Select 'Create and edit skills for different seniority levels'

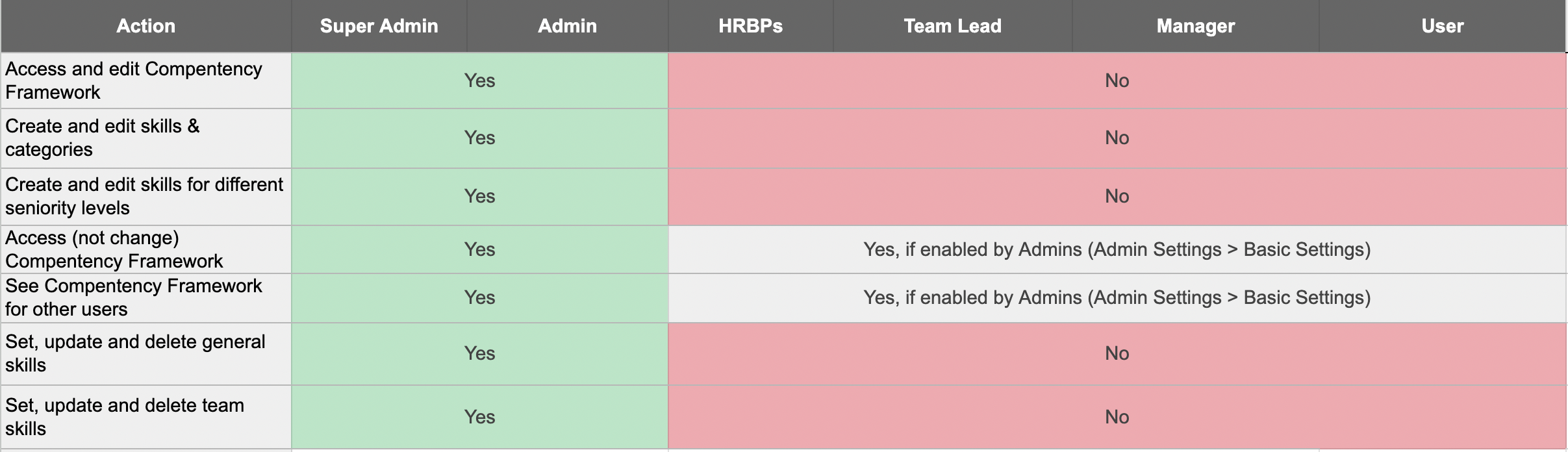tap(146, 197)
